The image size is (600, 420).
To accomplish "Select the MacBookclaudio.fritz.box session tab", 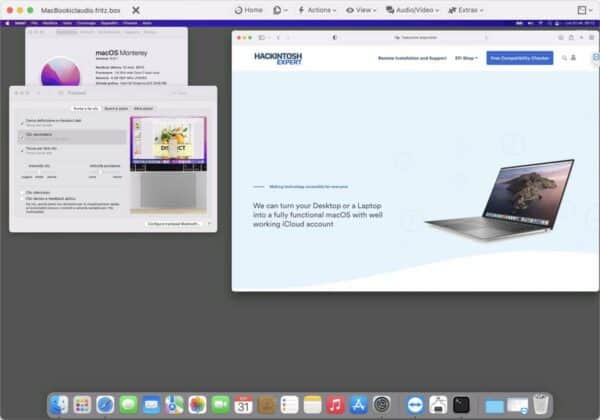I will click(x=80, y=10).
